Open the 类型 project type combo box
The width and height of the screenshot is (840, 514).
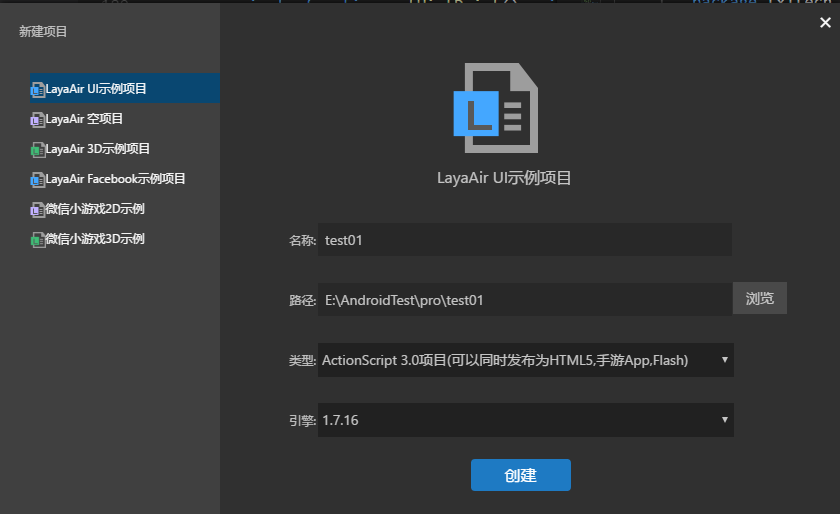(526, 360)
